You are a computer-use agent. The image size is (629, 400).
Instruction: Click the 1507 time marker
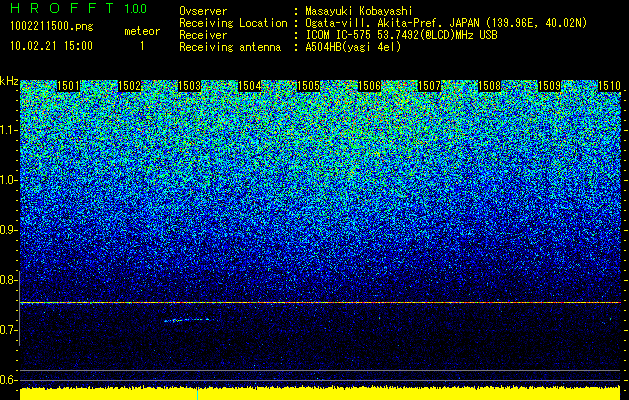coord(429,86)
